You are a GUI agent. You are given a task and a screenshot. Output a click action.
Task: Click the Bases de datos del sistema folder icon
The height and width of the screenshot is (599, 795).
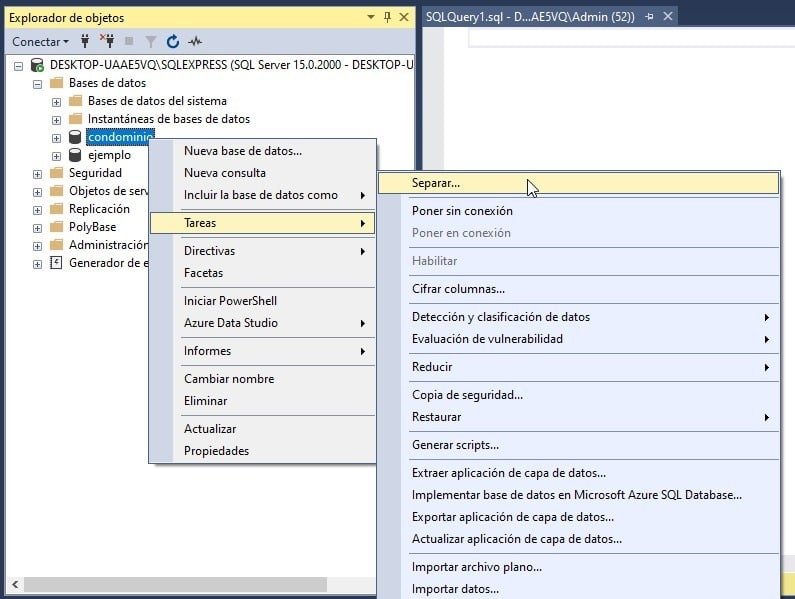pos(75,100)
